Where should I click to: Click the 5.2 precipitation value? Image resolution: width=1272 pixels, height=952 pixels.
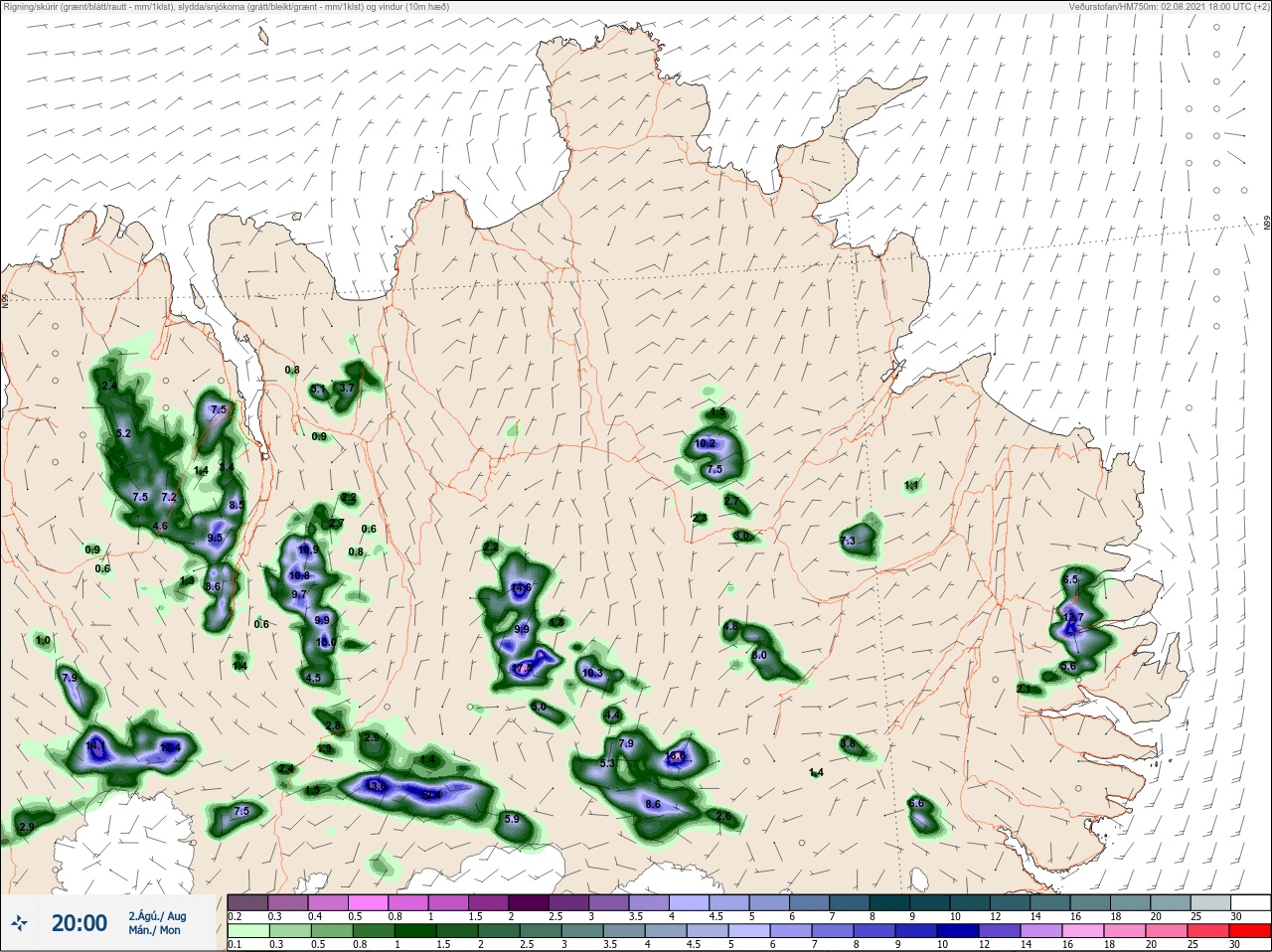point(124,434)
